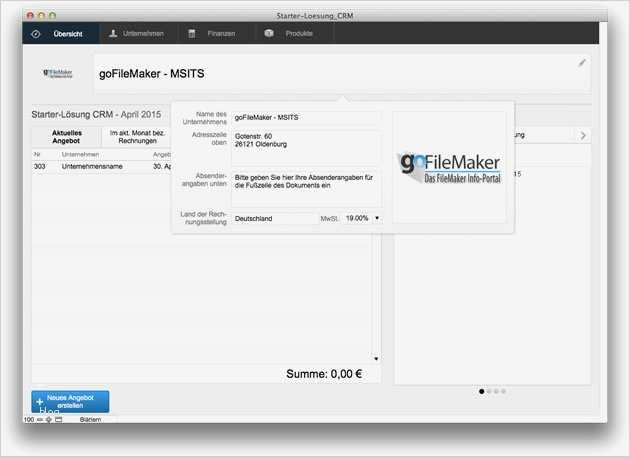This screenshot has height=457, width=630.
Task: Click the Finanzen calculator icon
Action: pos(192,34)
